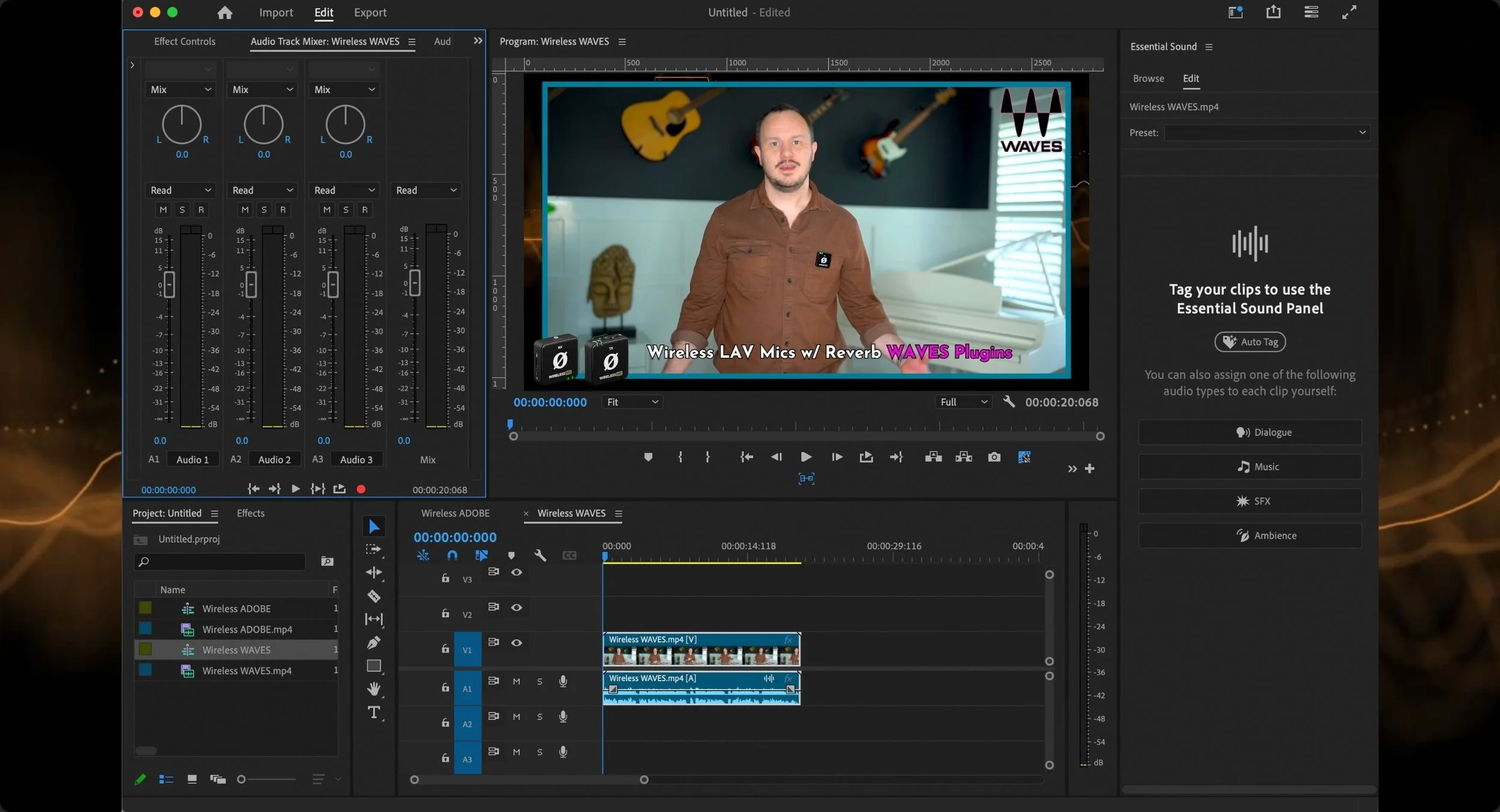This screenshot has height=812, width=1500.
Task: Open the Fit zoom level dropdown
Action: [x=632, y=402]
